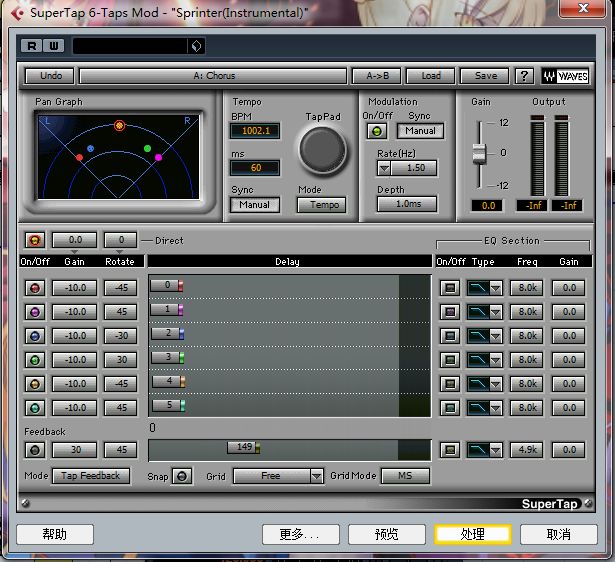Toggle the Modulation On/Off button
The height and width of the screenshot is (562, 615).
click(x=377, y=131)
